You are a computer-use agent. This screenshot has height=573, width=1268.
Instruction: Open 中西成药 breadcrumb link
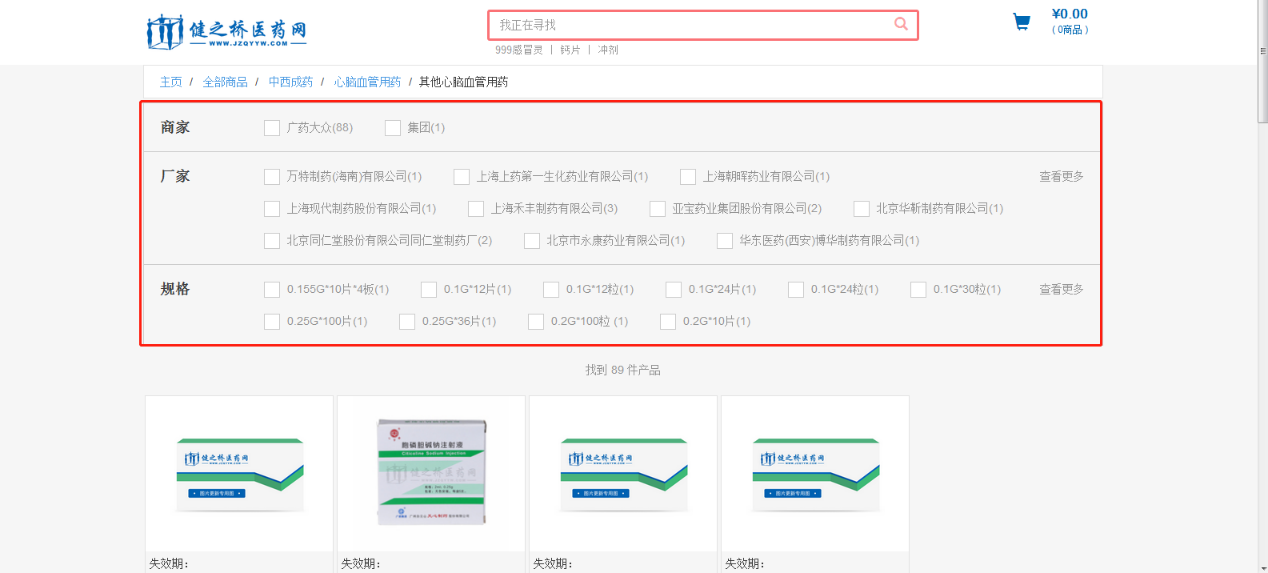click(x=290, y=82)
